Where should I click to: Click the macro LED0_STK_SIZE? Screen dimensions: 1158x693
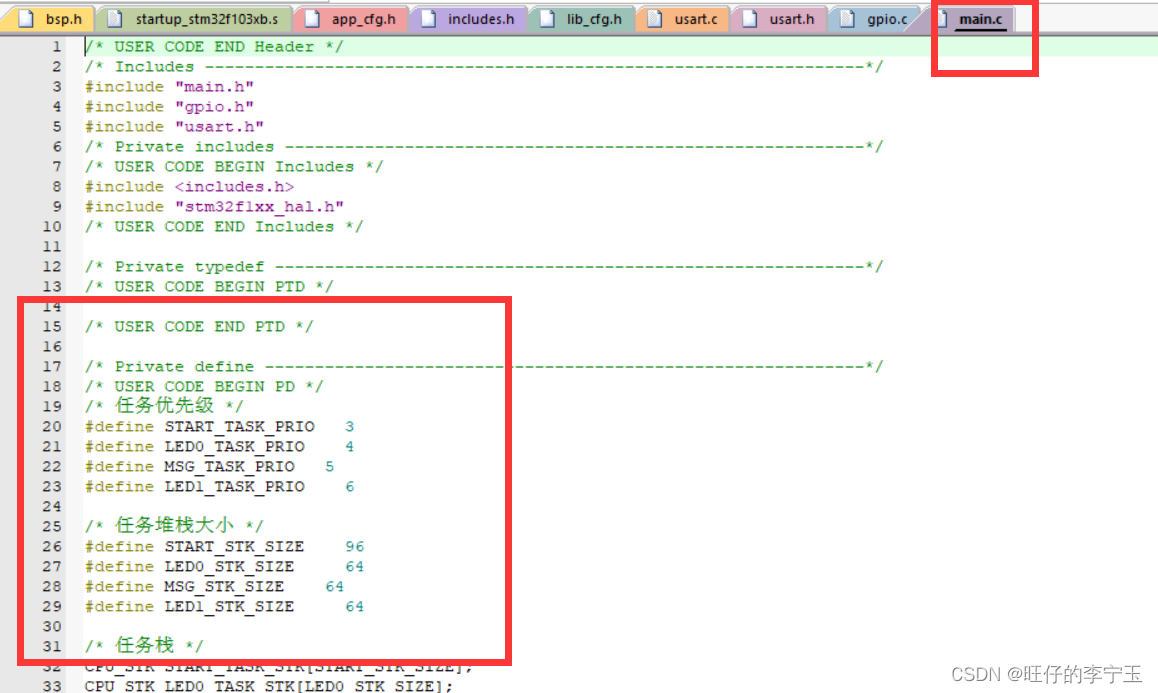(x=229, y=566)
